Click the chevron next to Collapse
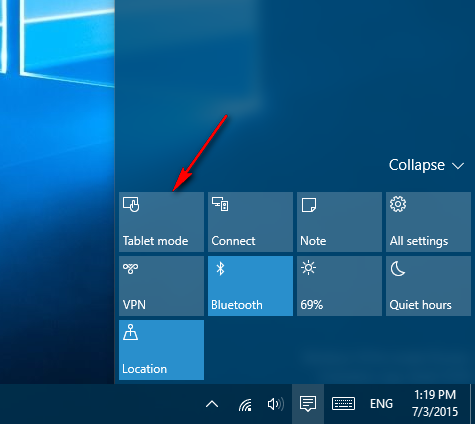This screenshot has width=475, height=424. point(458,166)
